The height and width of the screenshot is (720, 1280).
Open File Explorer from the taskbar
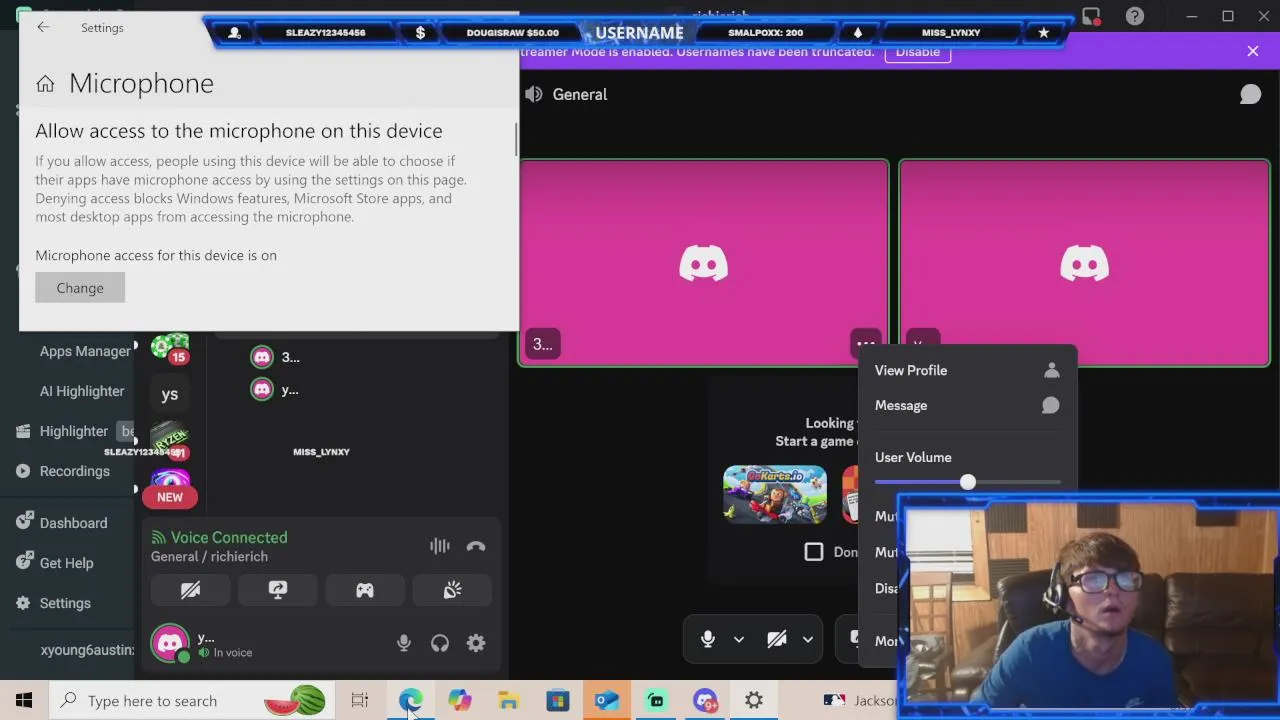point(508,700)
